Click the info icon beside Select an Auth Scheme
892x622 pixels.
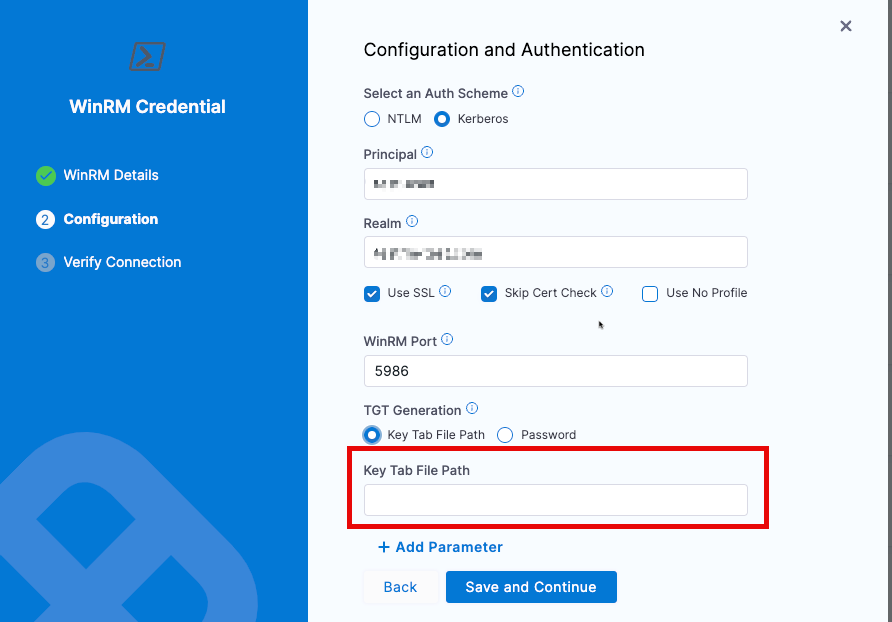(518, 92)
